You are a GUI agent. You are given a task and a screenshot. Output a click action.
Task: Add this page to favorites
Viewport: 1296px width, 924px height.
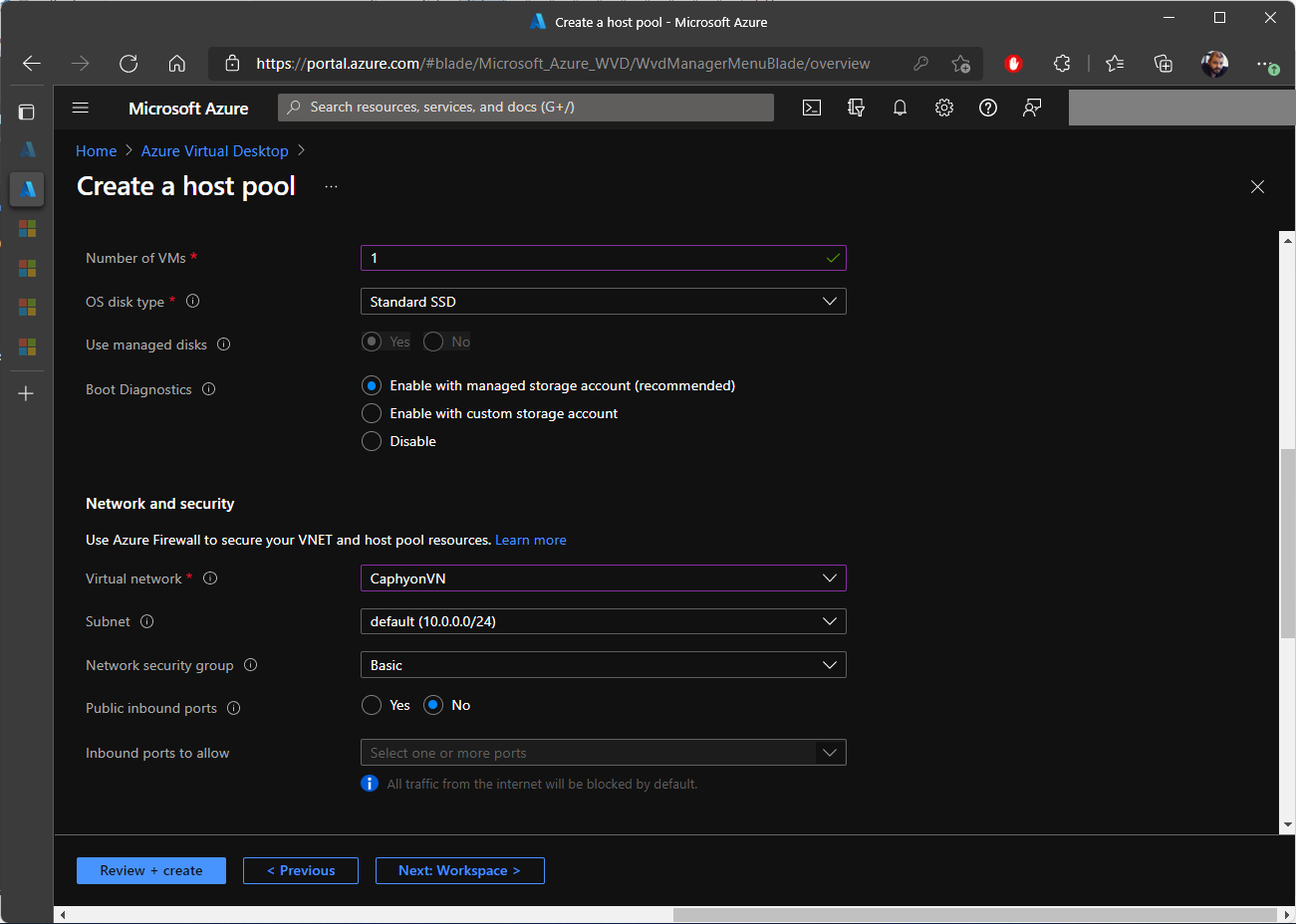pos(960,64)
